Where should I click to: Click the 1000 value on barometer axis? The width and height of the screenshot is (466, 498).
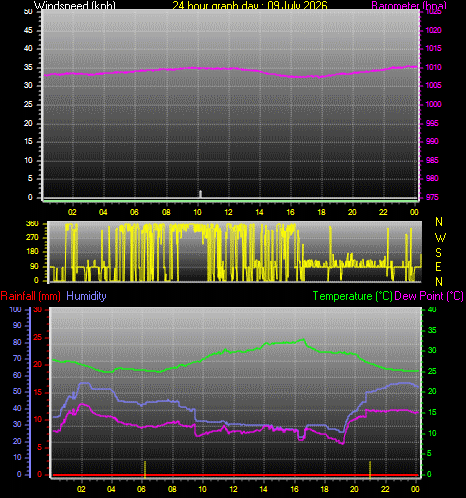click(433, 104)
